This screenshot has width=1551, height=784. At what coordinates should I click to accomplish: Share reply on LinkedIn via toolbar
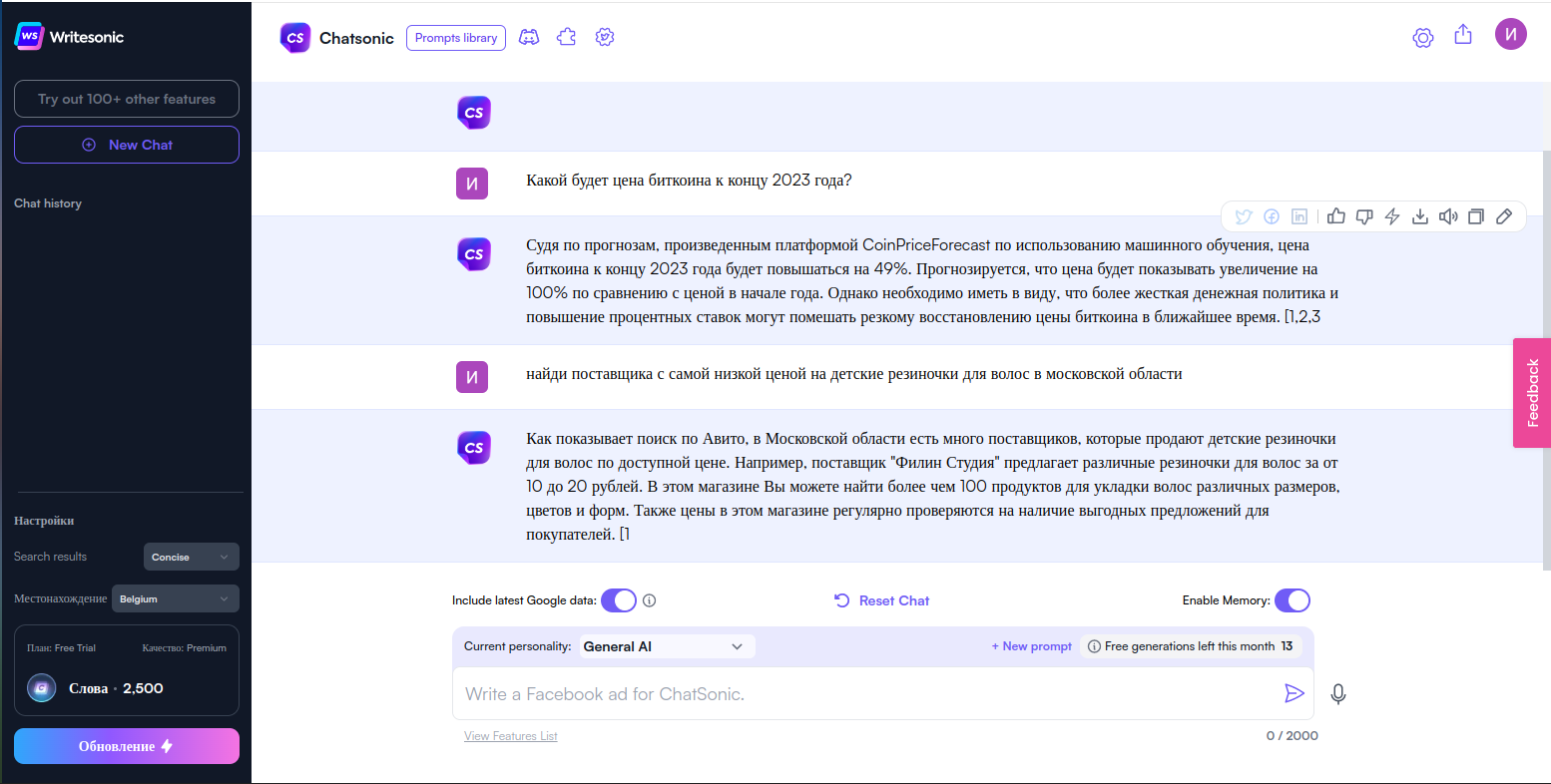[x=1299, y=216]
